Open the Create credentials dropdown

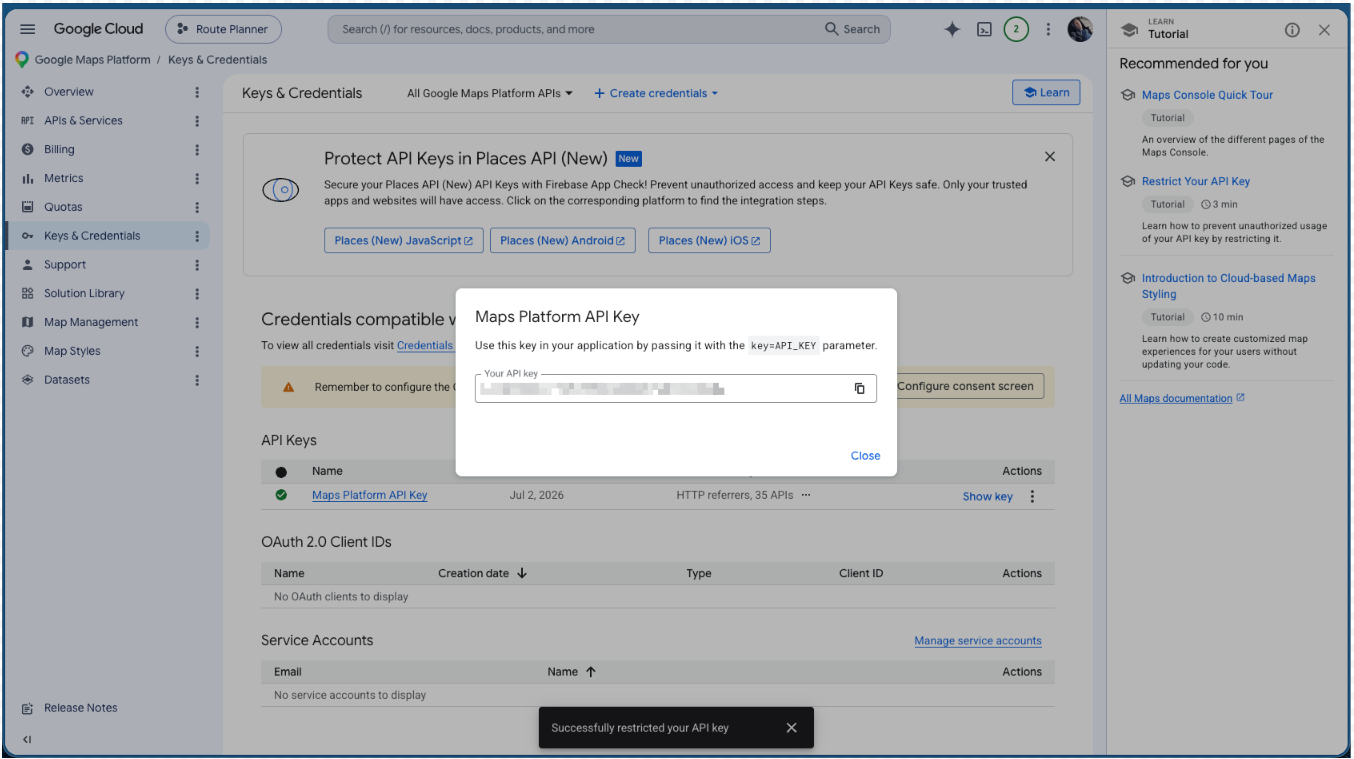656,93
